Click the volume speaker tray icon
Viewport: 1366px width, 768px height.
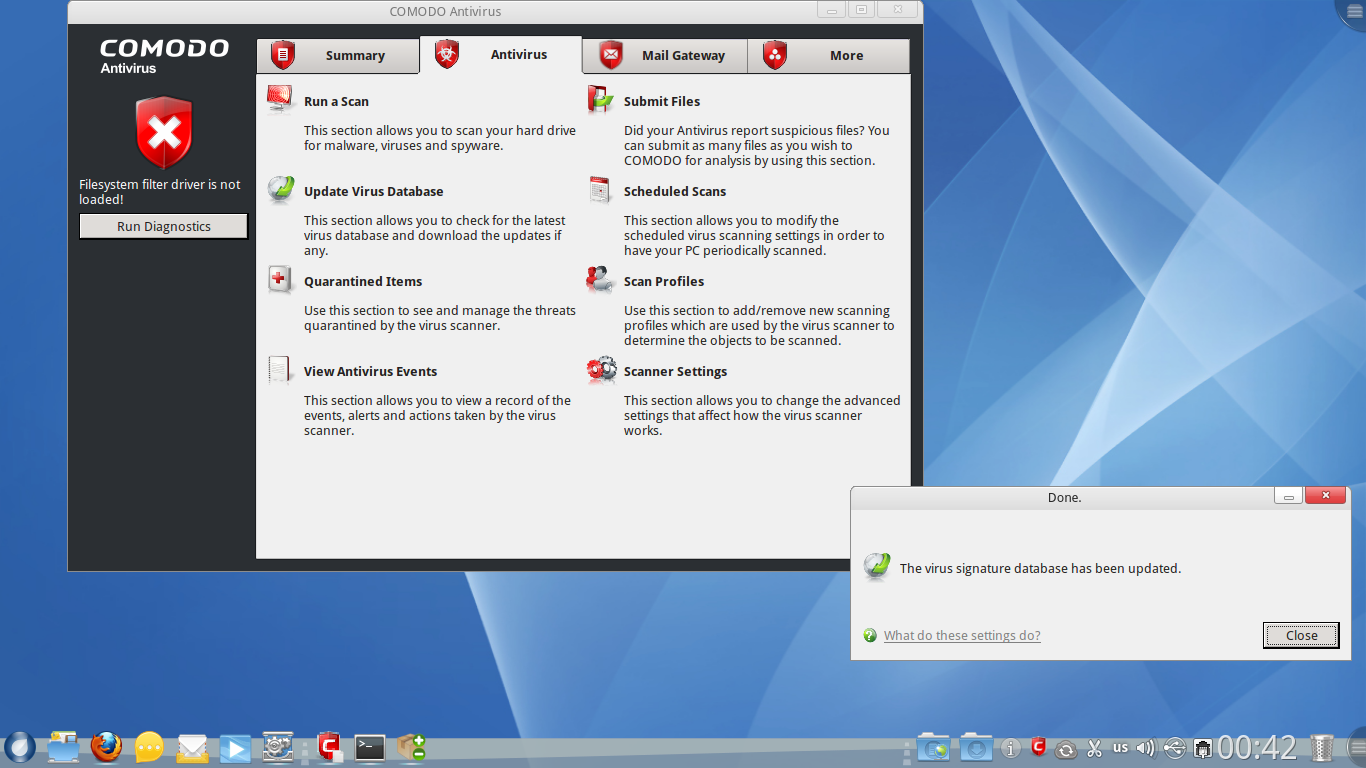[1146, 747]
